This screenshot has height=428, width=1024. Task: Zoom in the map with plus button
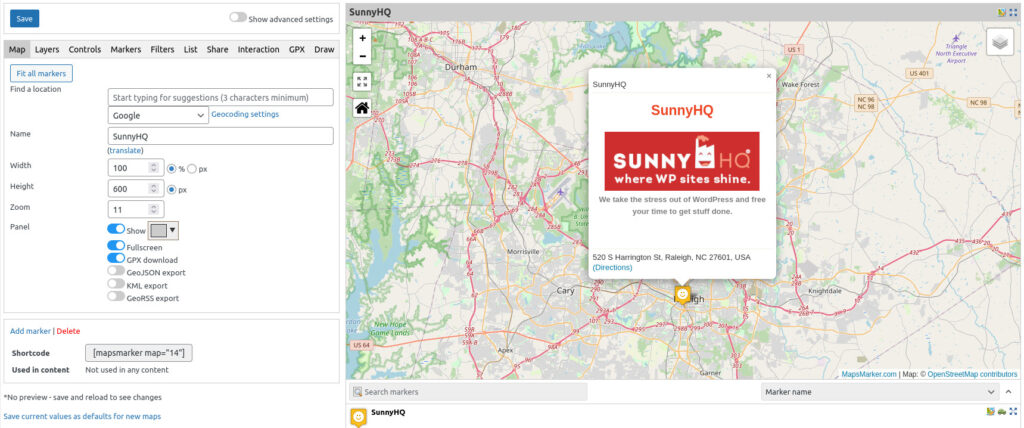(362, 38)
